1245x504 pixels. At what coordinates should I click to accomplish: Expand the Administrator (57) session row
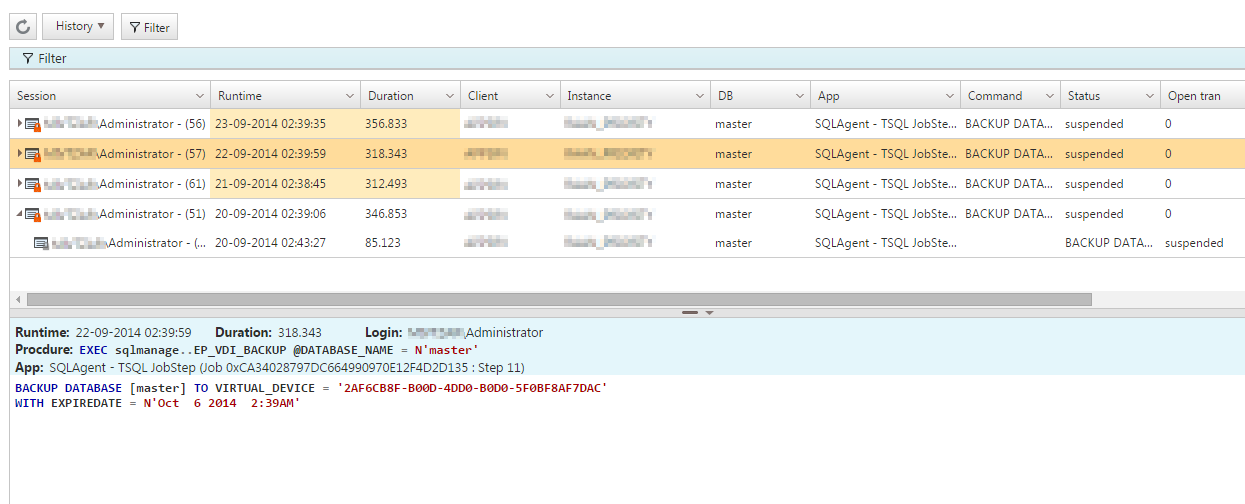[x=19, y=154]
